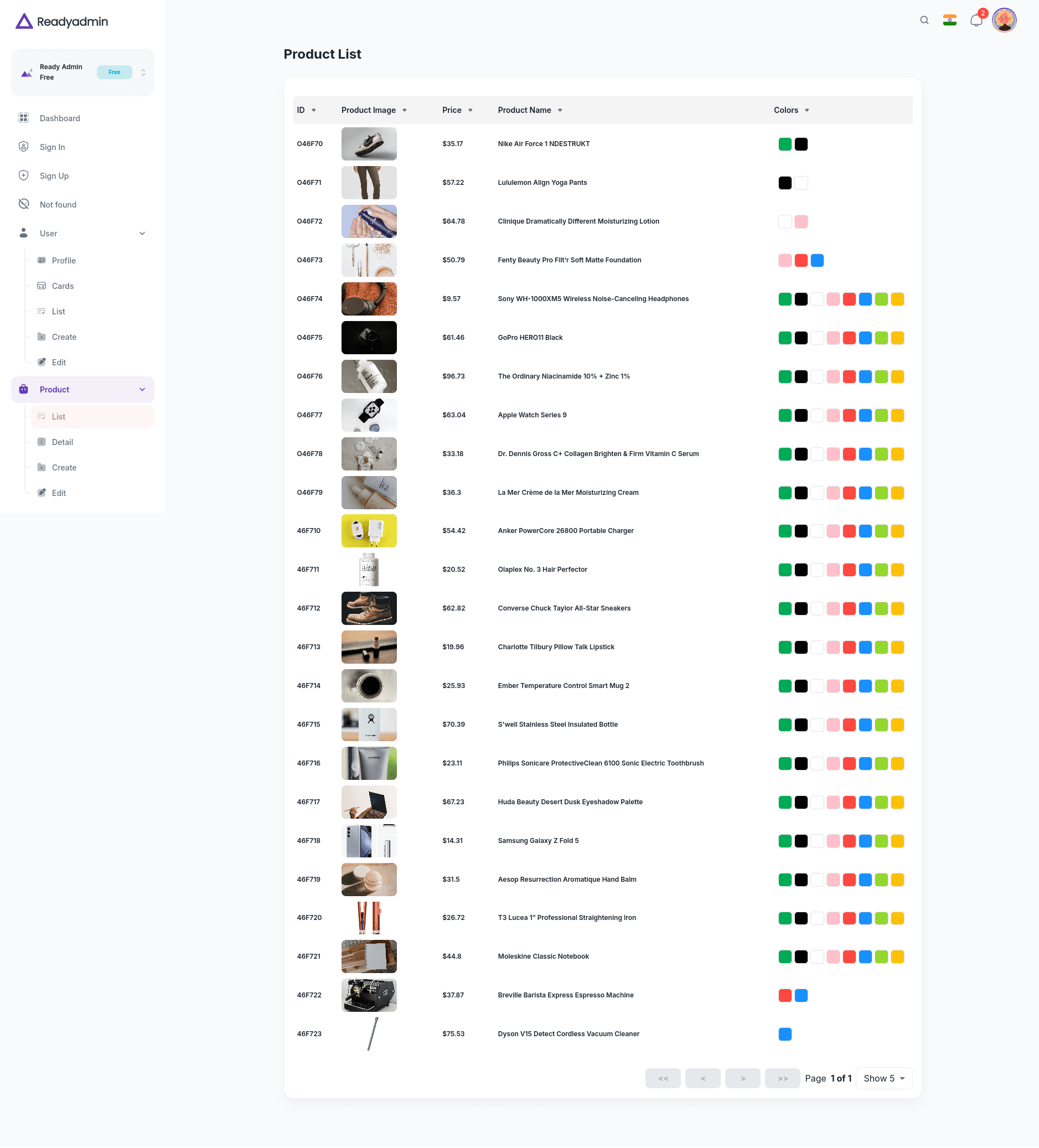The width and height of the screenshot is (1039, 1148).
Task: Toggle the Free plan badge selector
Action: (x=115, y=72)
